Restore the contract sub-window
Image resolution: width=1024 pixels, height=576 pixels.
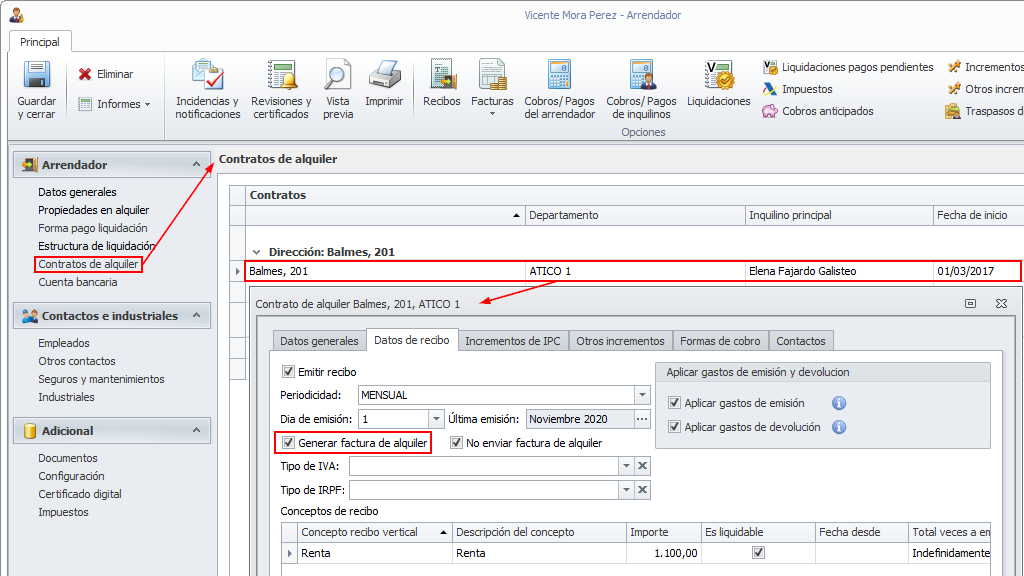coord(970,304)
